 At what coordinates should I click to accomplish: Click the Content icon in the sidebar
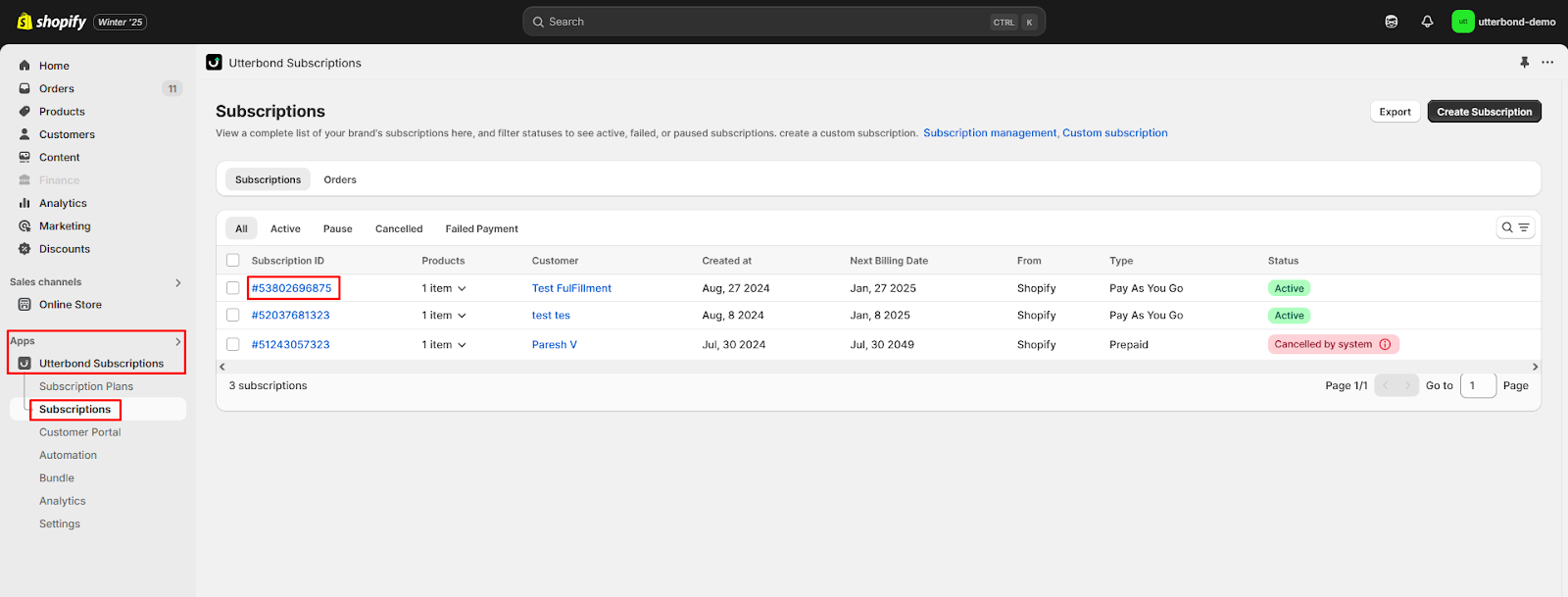pyautogui.click(x=24, y=157)
